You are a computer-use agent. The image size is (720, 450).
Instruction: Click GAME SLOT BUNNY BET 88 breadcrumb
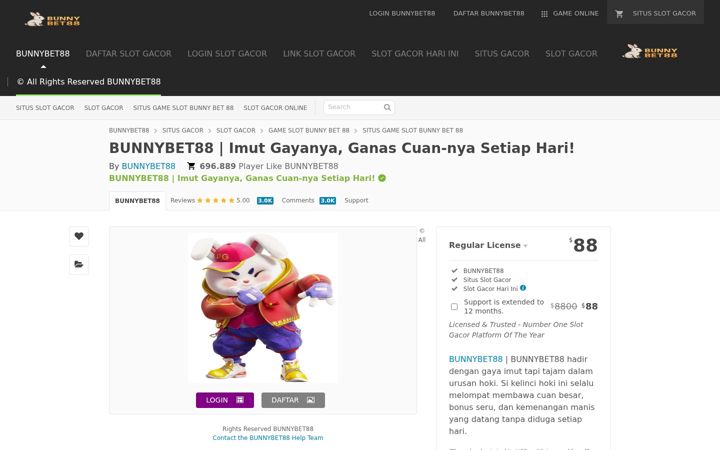(x=309, y=130)
